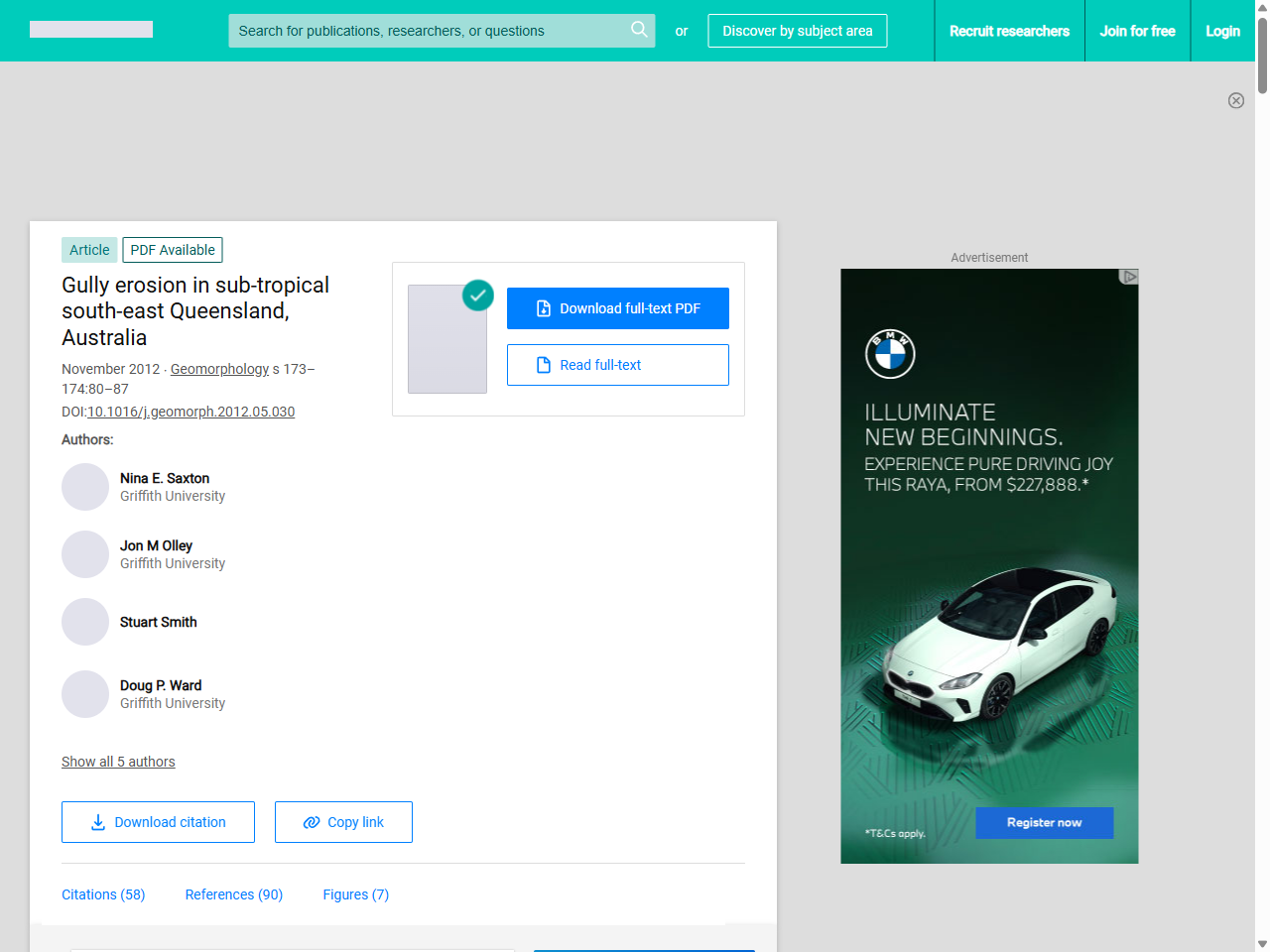The width and height of the screenshot is (1270, 952).
Task: Click the green verified checkmark badge
Action: pos(478,295)
